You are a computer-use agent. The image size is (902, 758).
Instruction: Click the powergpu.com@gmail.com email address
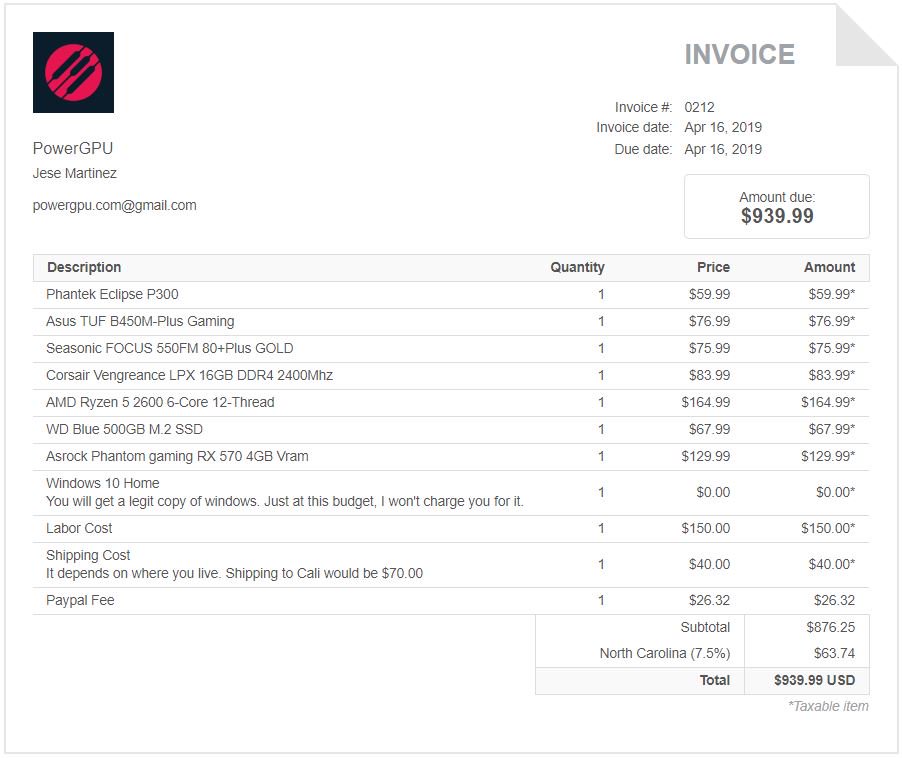pyautogui.click(x=114, y=205)
